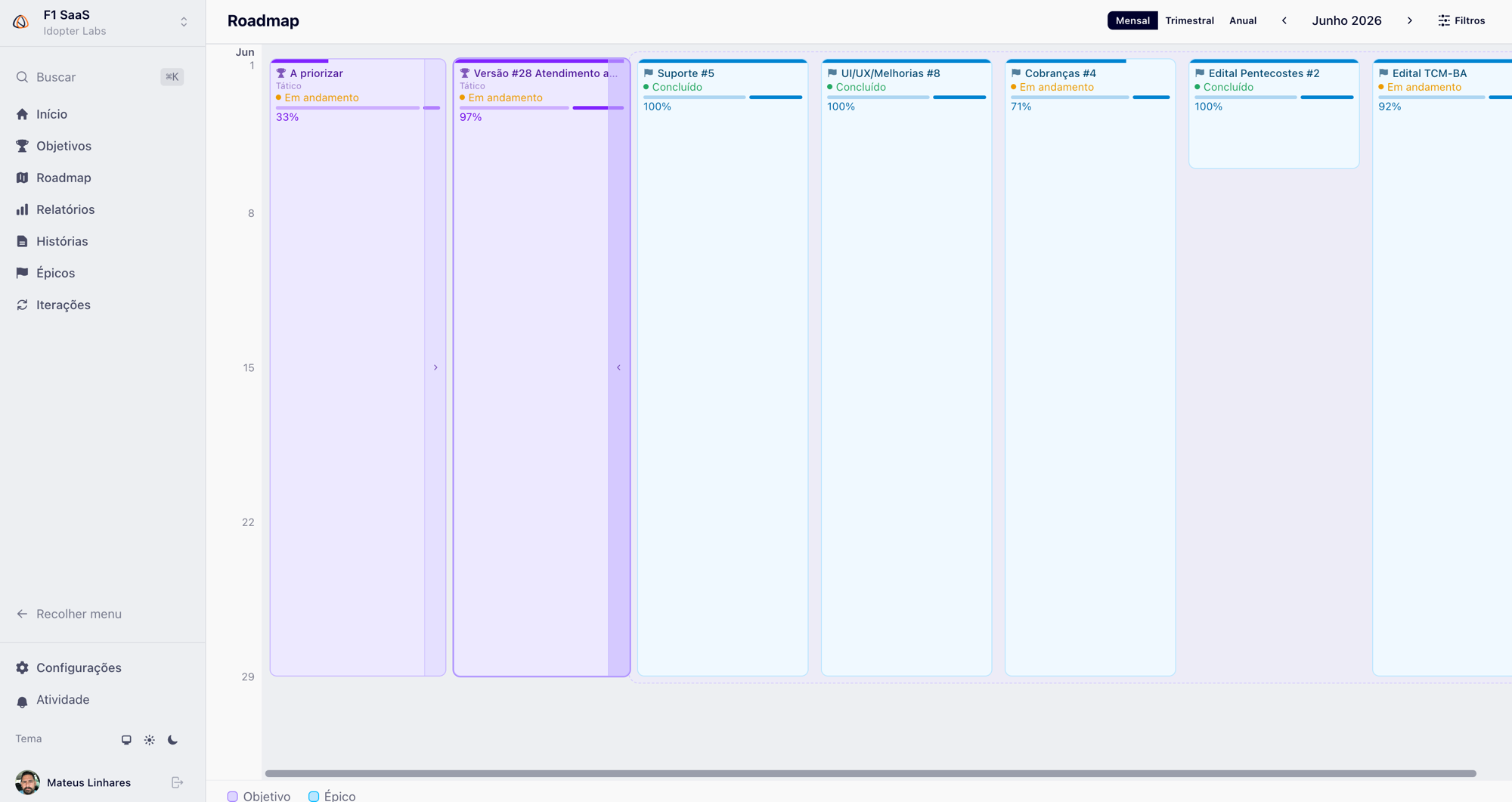Switch to Trimestral view
Screen dimensions: 1512x802
tap(1189, 20)
